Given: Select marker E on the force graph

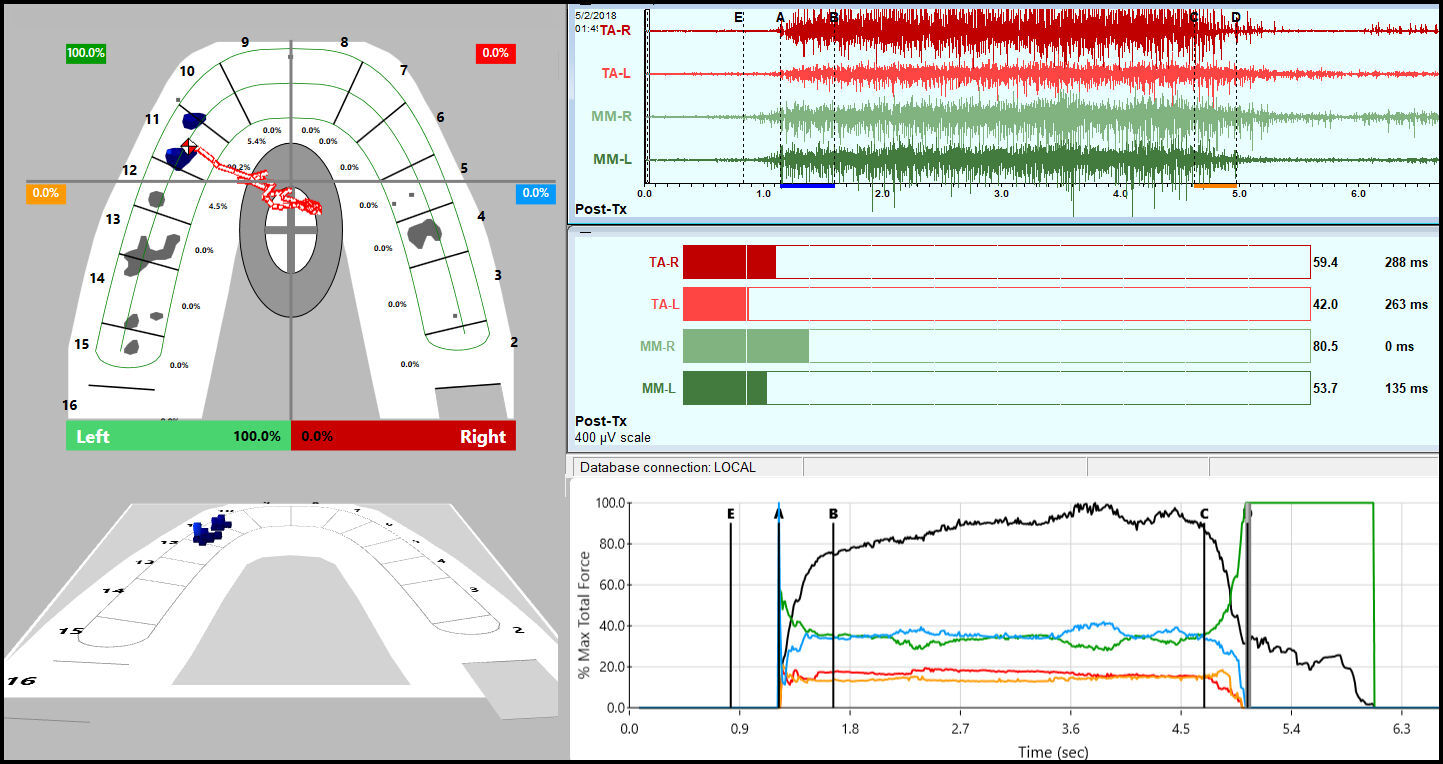Looking at the screenshot, I should click(731, 512).
